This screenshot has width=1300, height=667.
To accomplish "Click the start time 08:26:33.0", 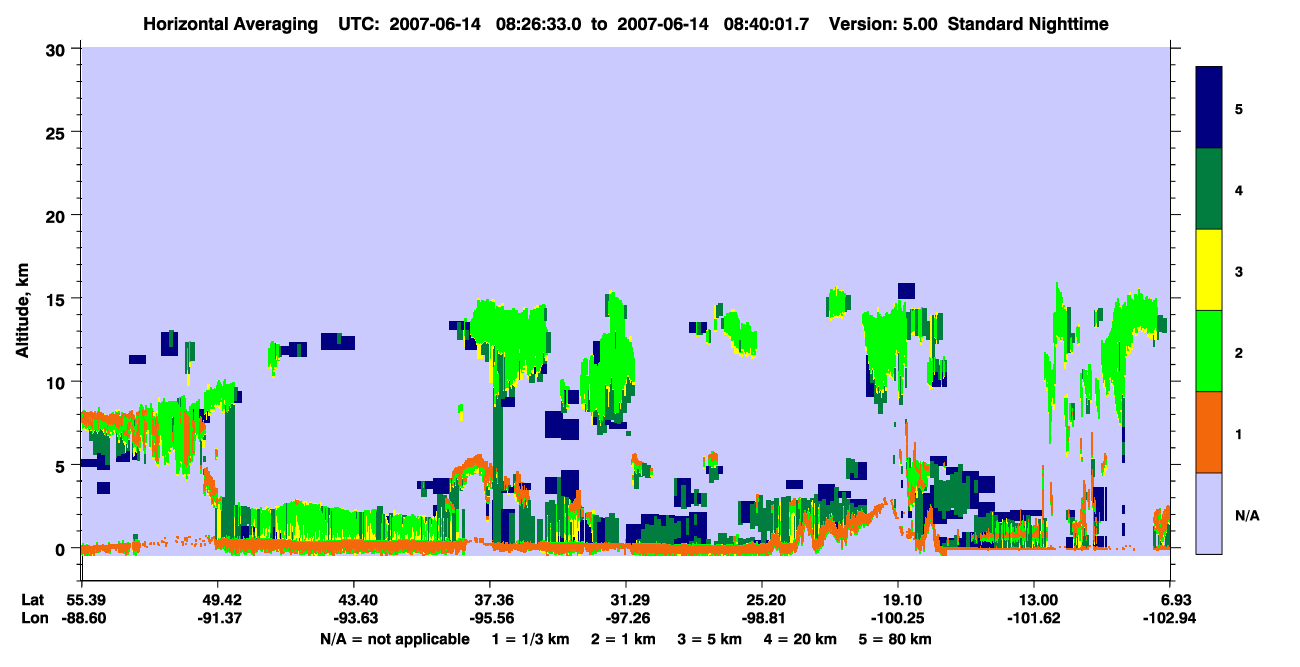I will coord(537,23).
